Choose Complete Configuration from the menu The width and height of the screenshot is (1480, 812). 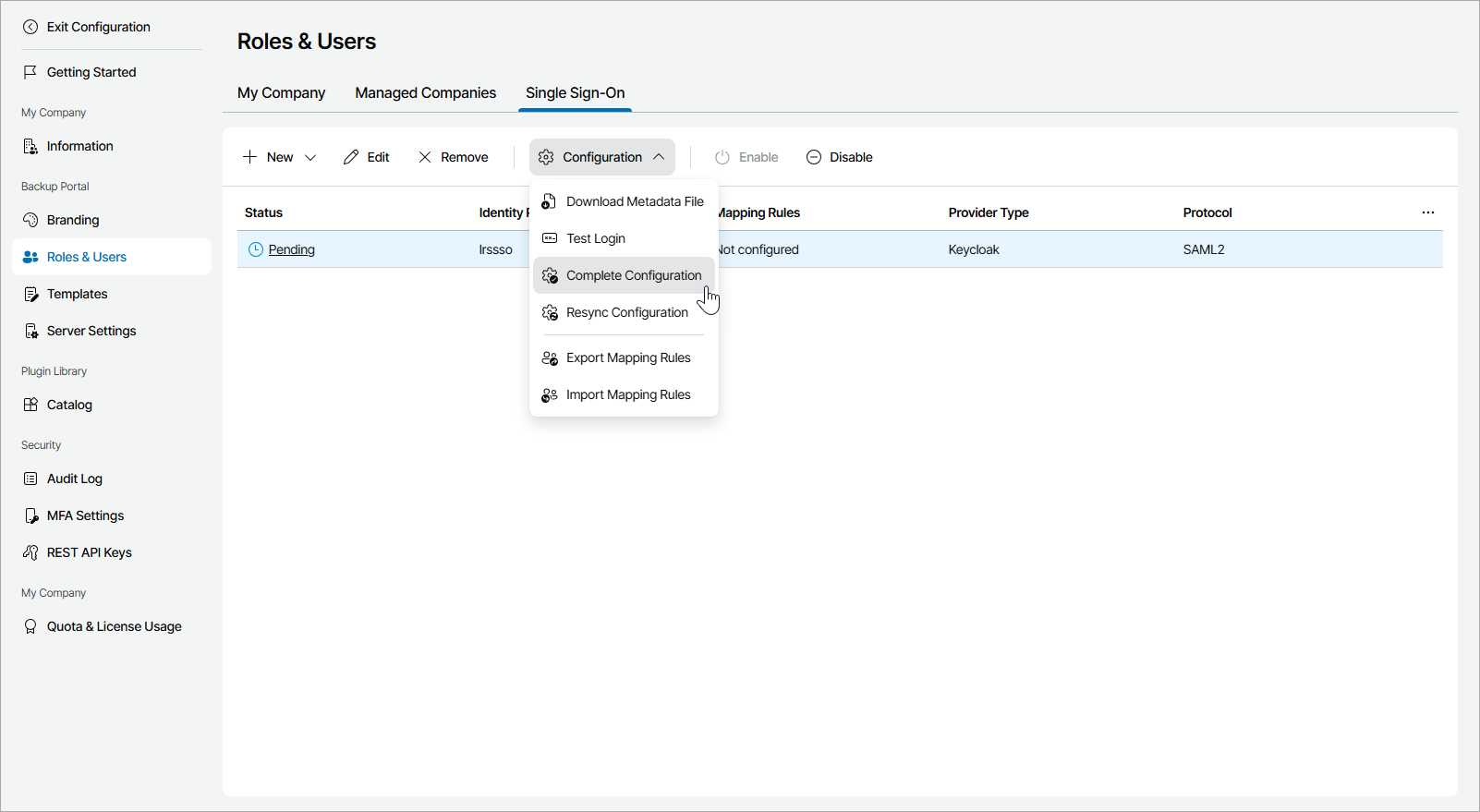click(633, 275)
